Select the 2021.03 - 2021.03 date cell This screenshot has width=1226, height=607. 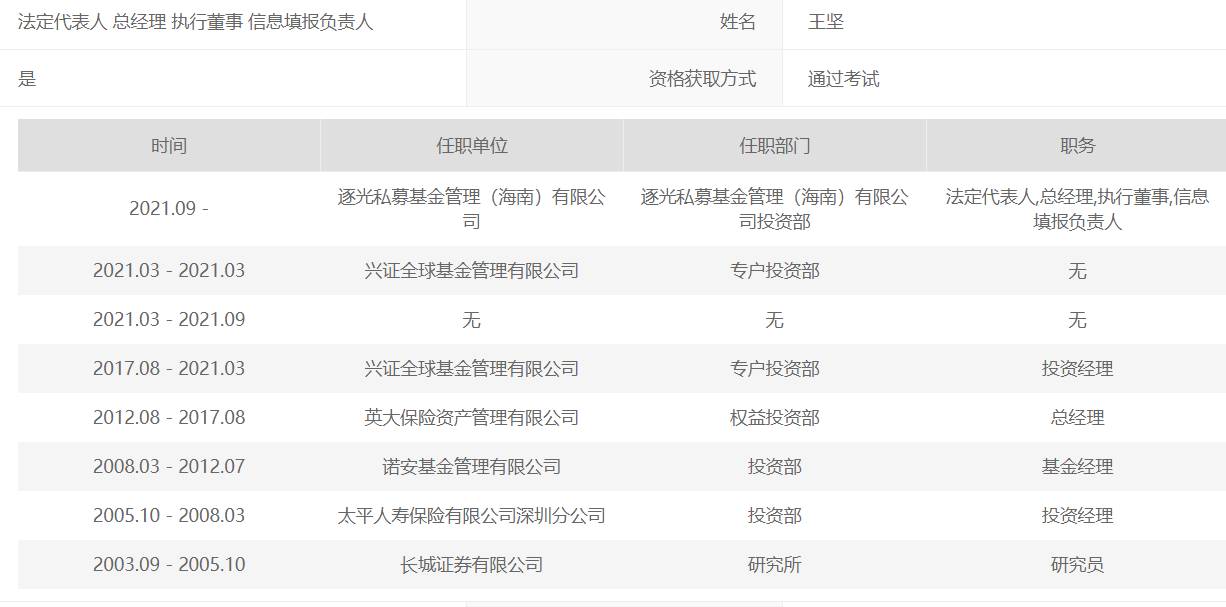(x=169, y=271)
